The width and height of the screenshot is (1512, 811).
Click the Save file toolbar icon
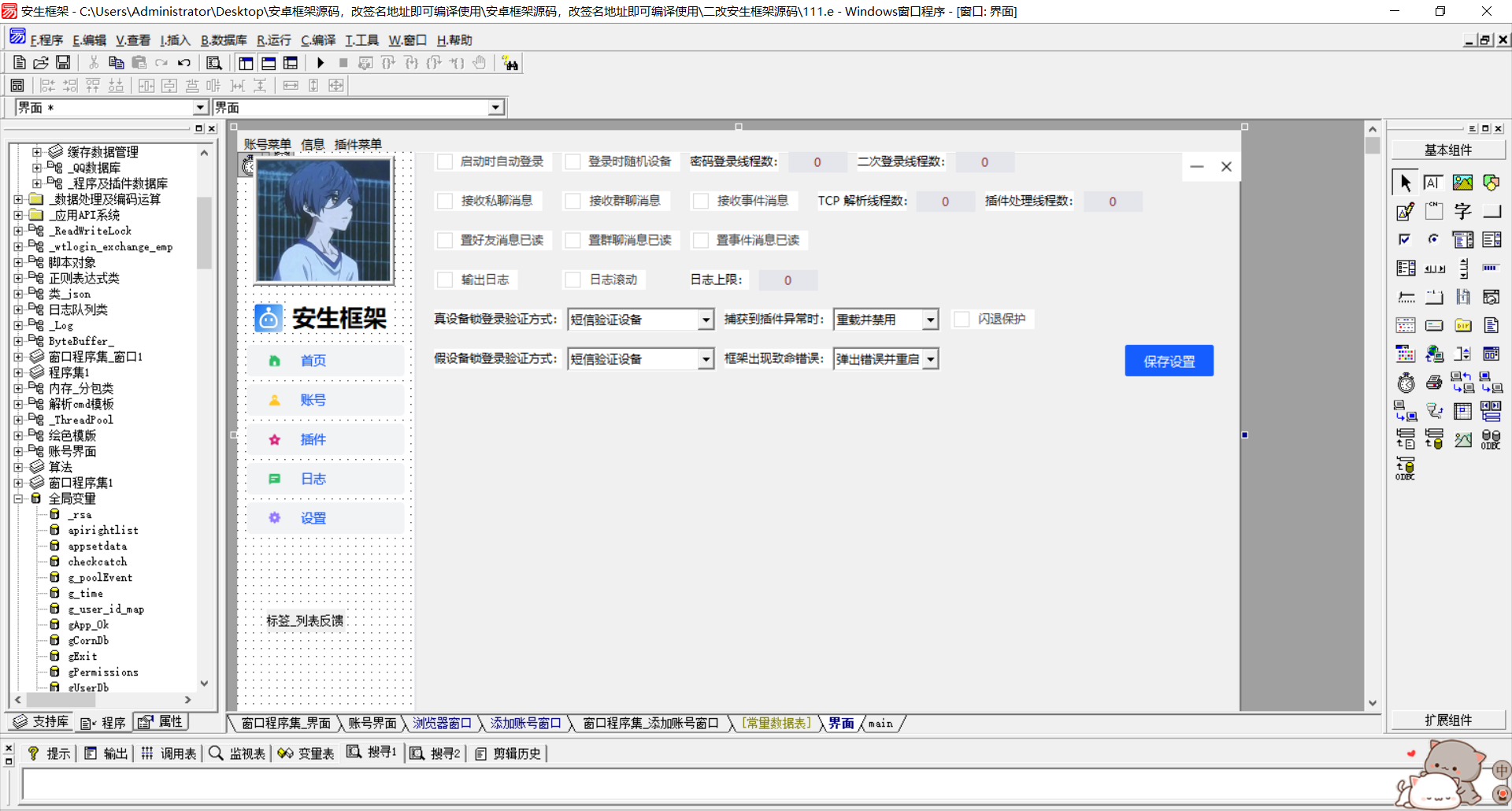click(63, 63)
